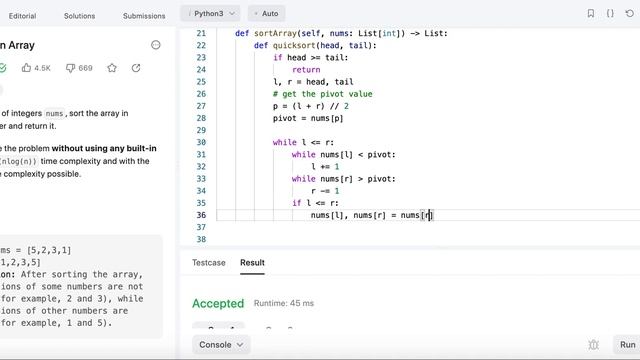Screen dimensions: 640x360
Task: Select the Testcase tab
Action: tap(209, 262)
